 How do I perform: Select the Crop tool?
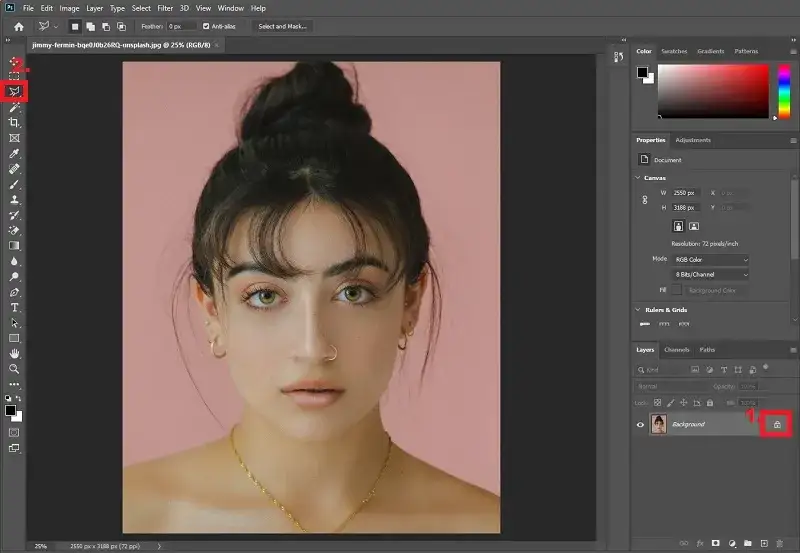14,122
